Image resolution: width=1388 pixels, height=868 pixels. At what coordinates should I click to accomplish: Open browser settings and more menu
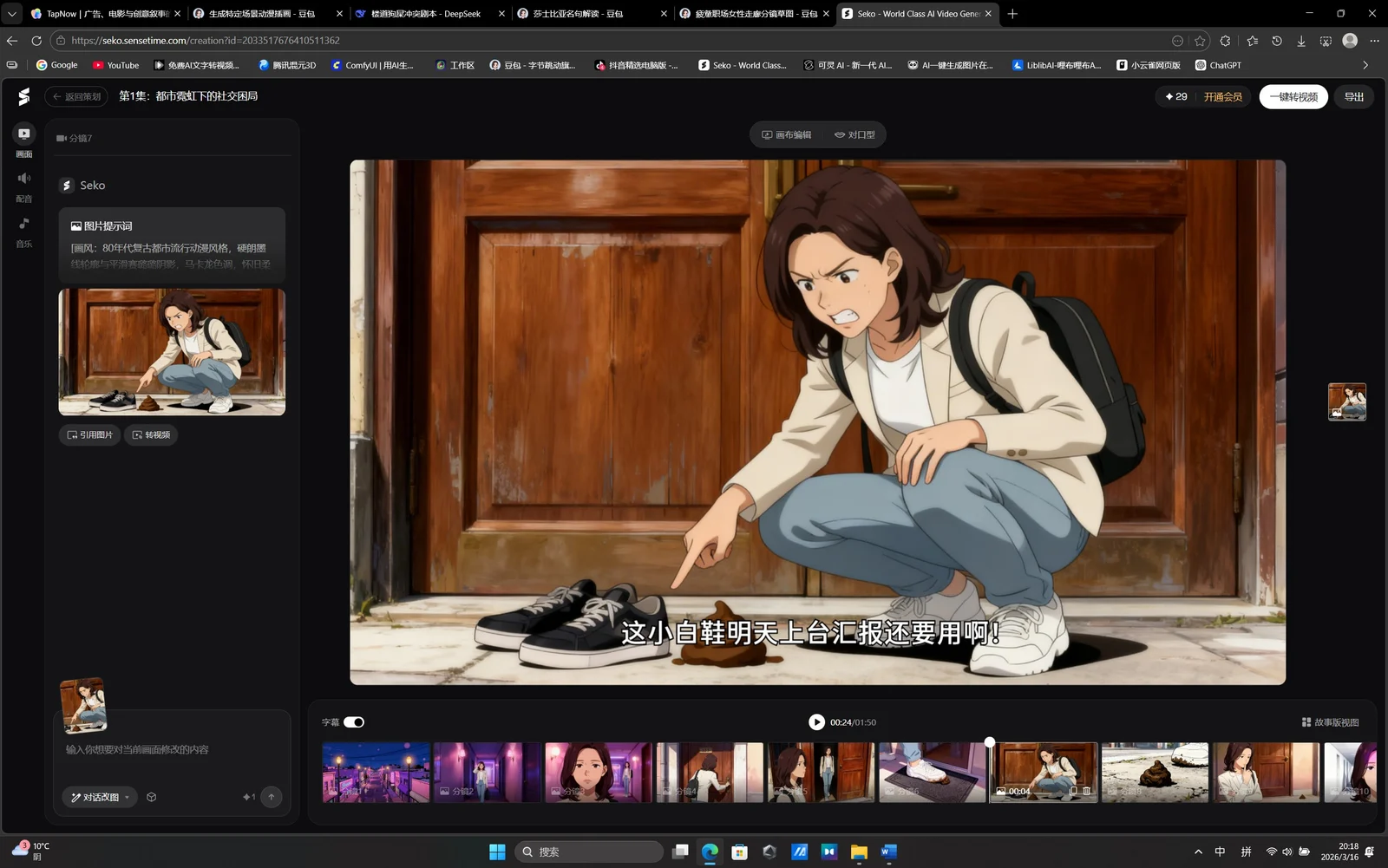tap(1374, 41)
